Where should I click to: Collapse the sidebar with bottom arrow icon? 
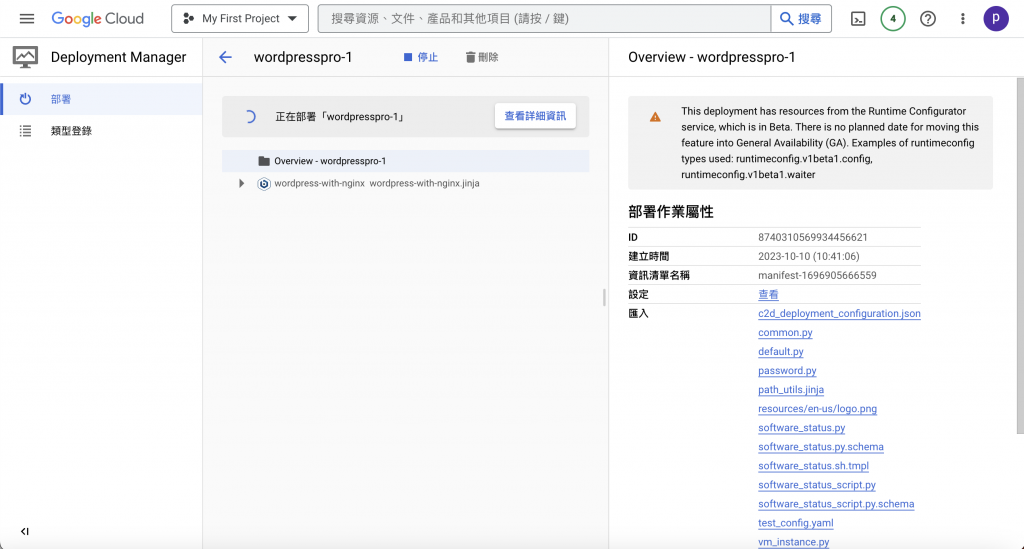point(25,531)
